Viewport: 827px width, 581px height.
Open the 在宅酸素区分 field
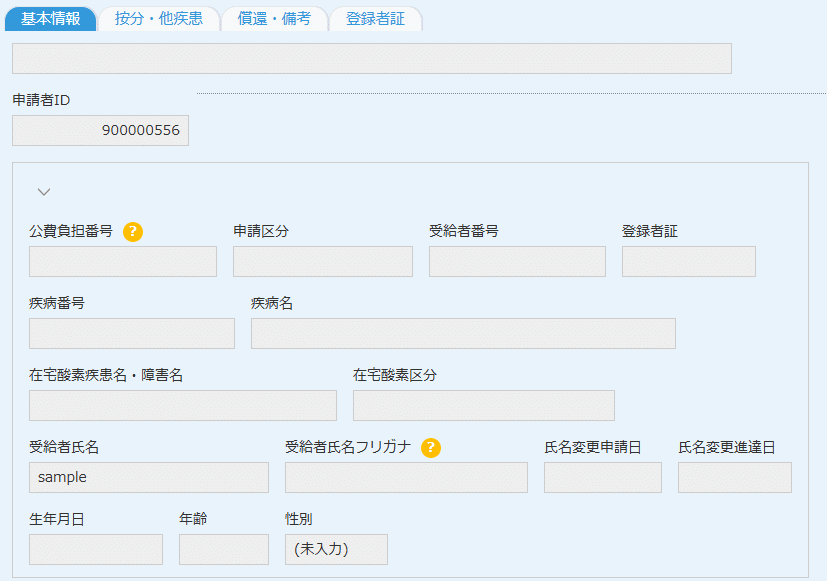(x=483, y=406)
